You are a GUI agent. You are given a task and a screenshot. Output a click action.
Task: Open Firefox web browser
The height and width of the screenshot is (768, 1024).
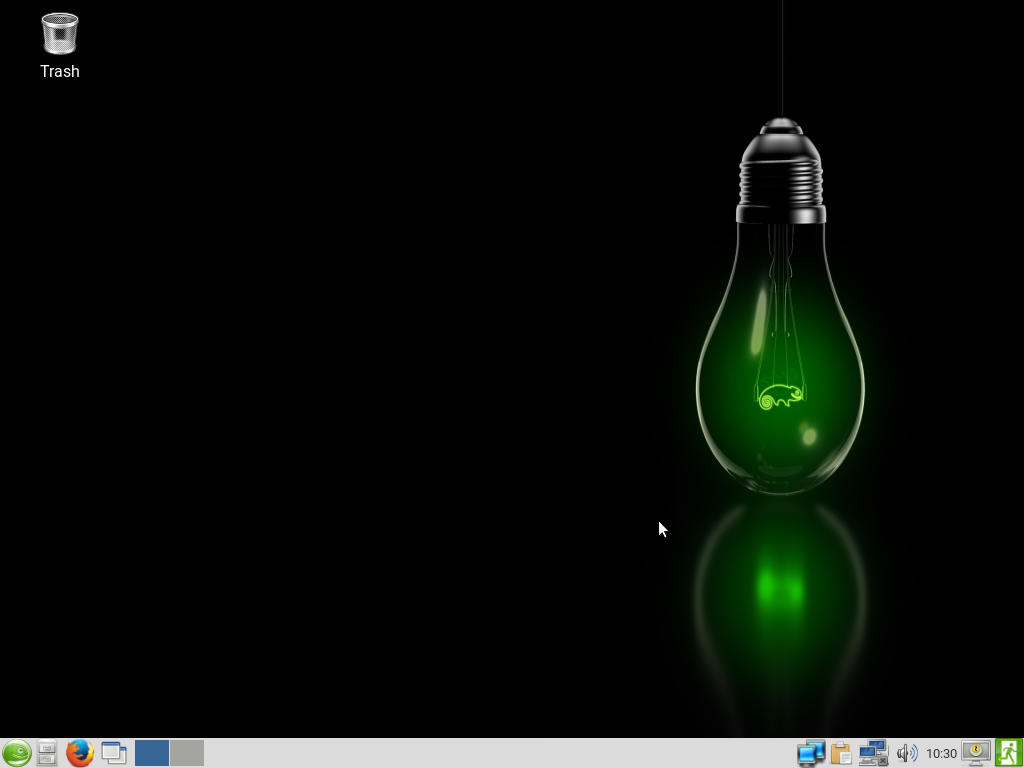pyautogui.click(x=80, y=753)
